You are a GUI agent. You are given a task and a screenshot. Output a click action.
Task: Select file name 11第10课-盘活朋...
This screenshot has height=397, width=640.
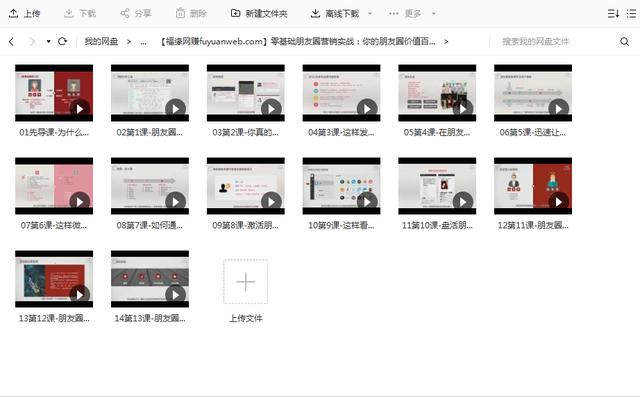click(437, 225)
